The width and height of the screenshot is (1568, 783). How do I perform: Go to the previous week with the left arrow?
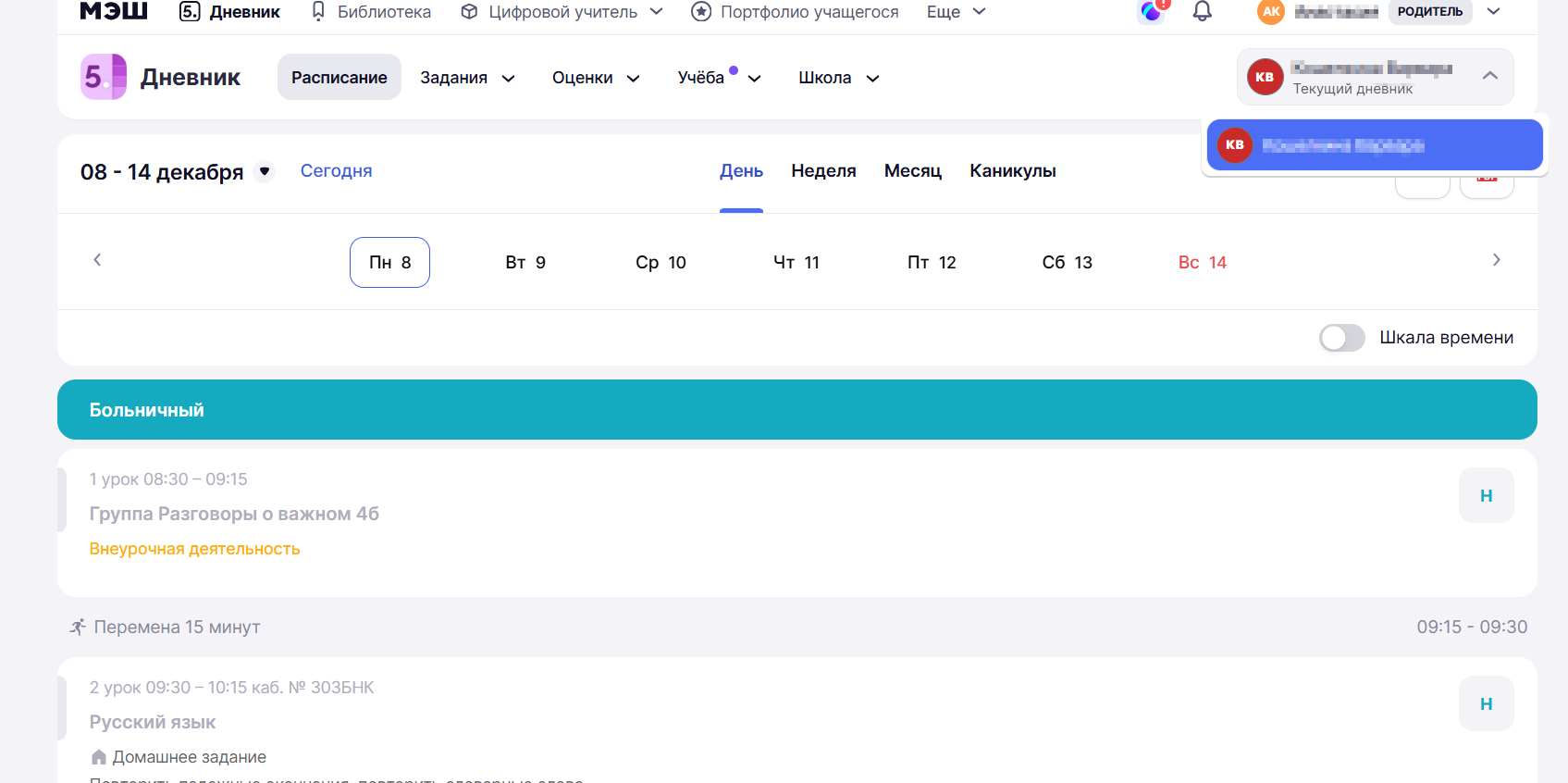pos(97,260)
